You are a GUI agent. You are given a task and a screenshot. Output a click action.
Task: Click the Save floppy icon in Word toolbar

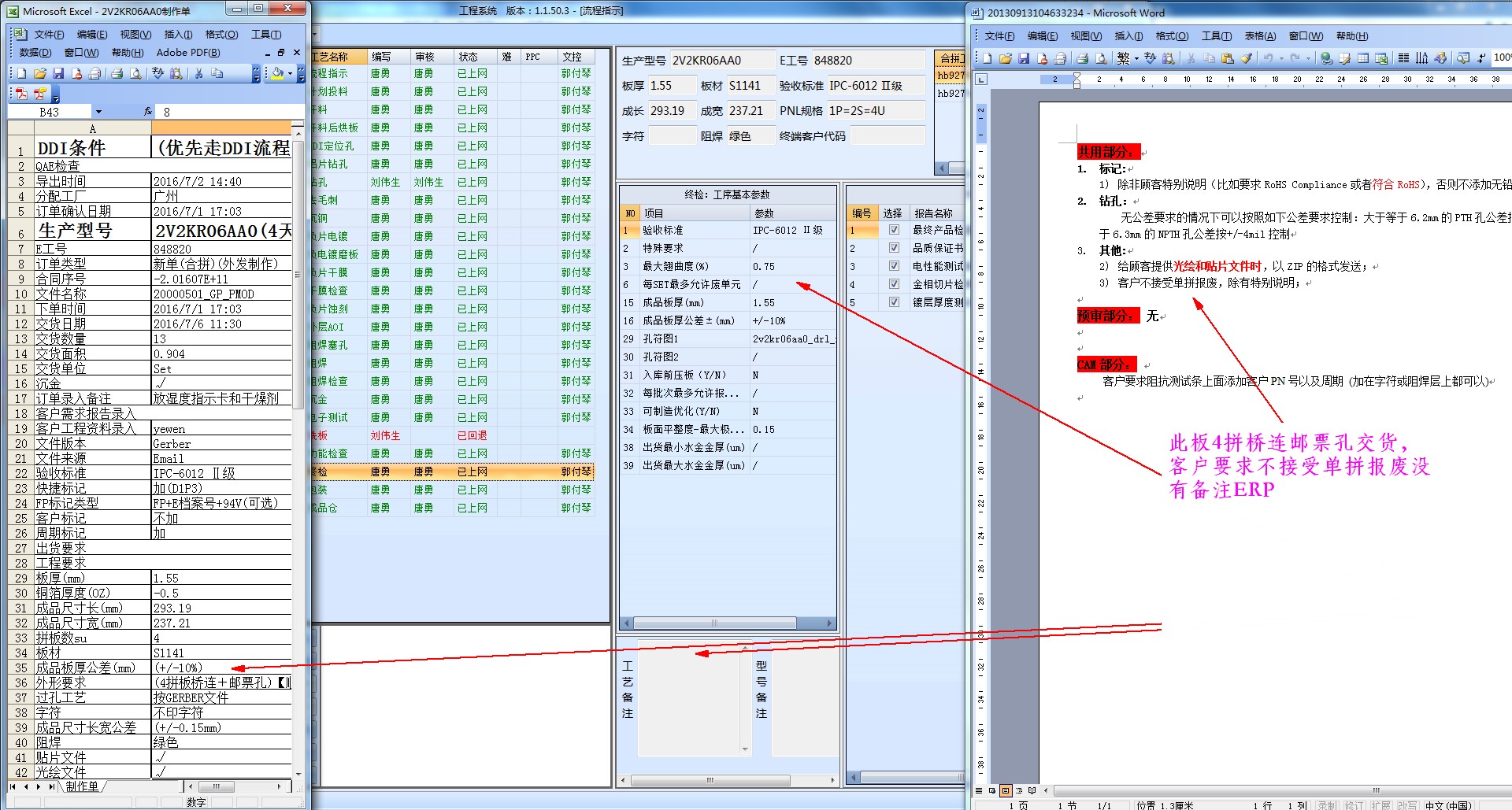pos(1024,57)
